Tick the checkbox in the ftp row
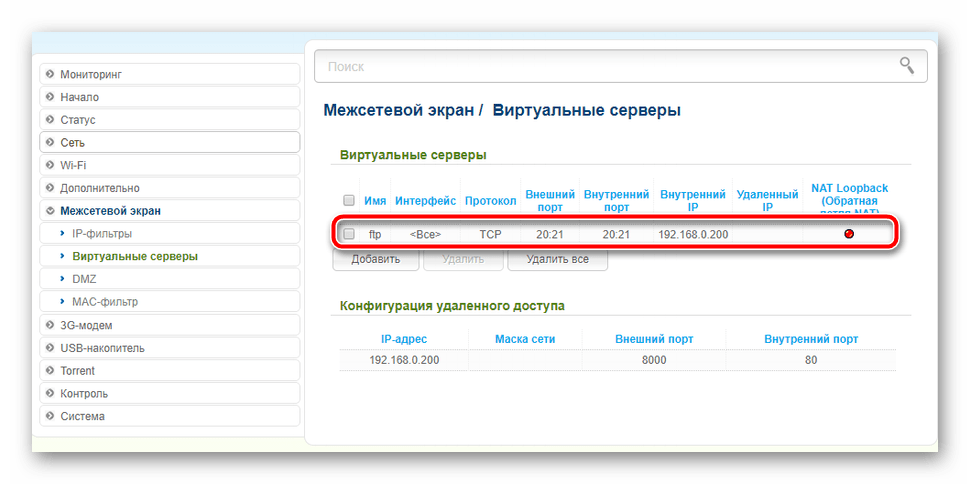 click(x=349, y=234)
